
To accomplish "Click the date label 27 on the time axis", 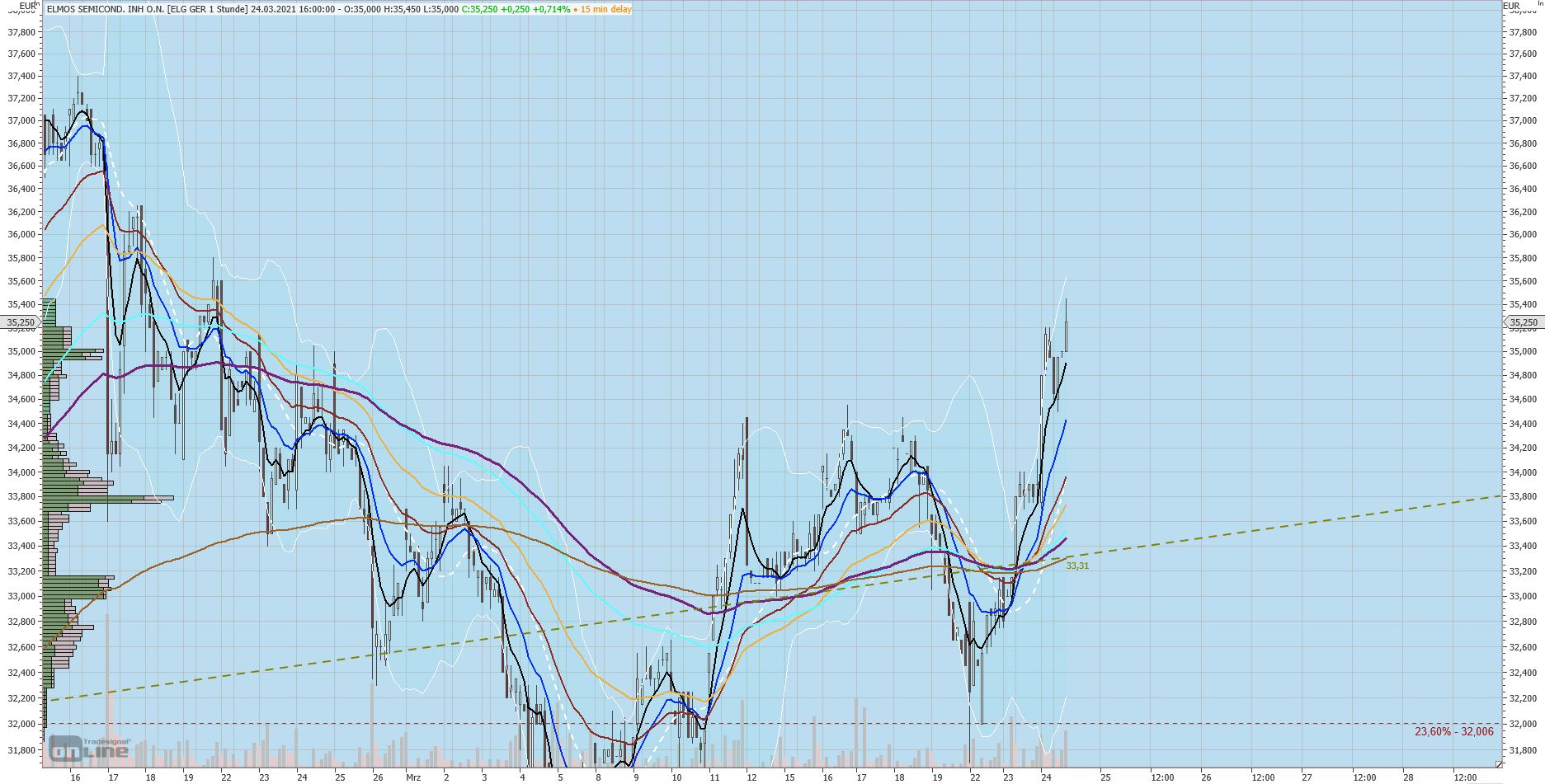I will pyautogui.click(x=1307, y=777).
